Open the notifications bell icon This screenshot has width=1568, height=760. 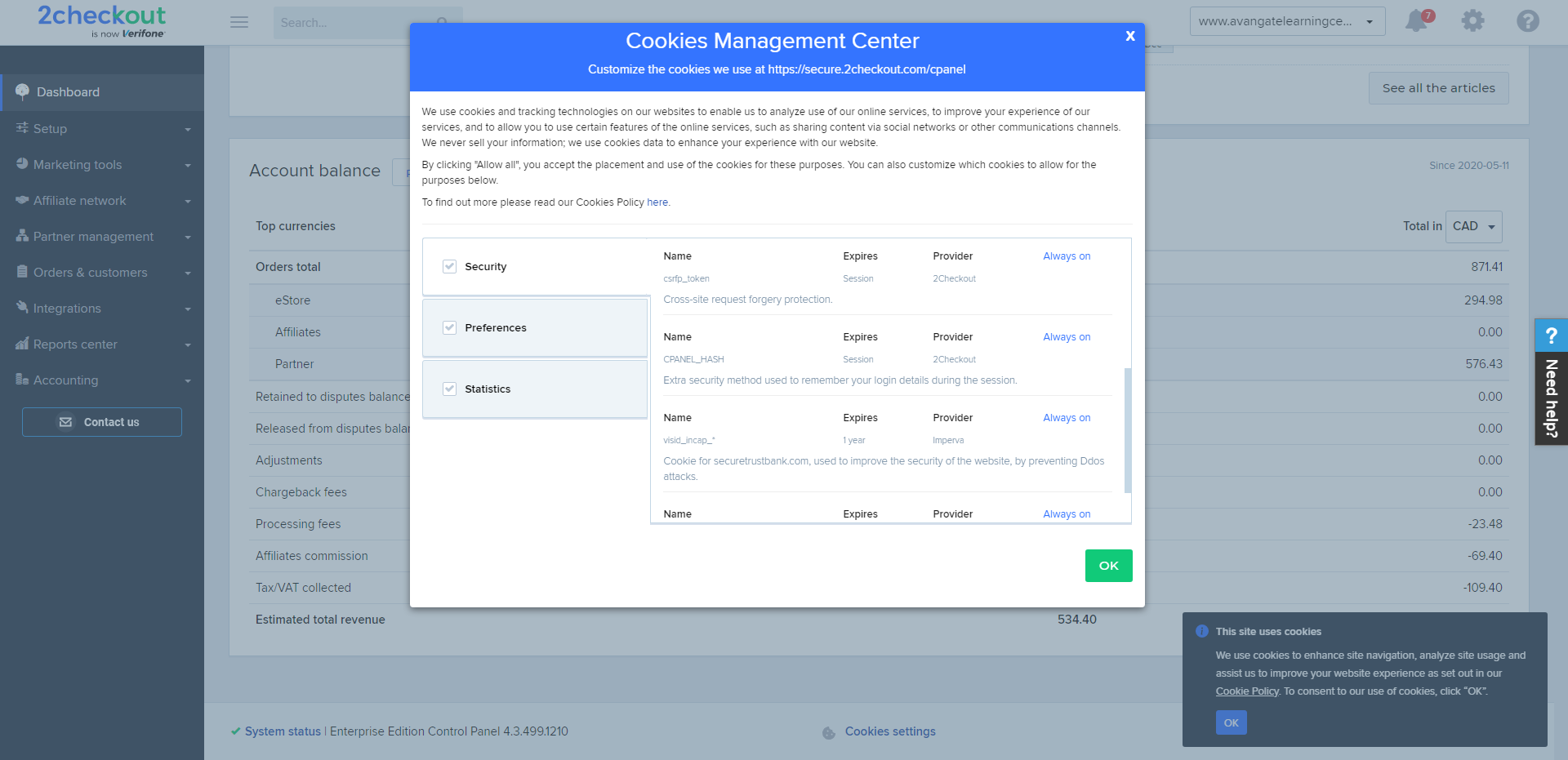(x=1417, y=21)
